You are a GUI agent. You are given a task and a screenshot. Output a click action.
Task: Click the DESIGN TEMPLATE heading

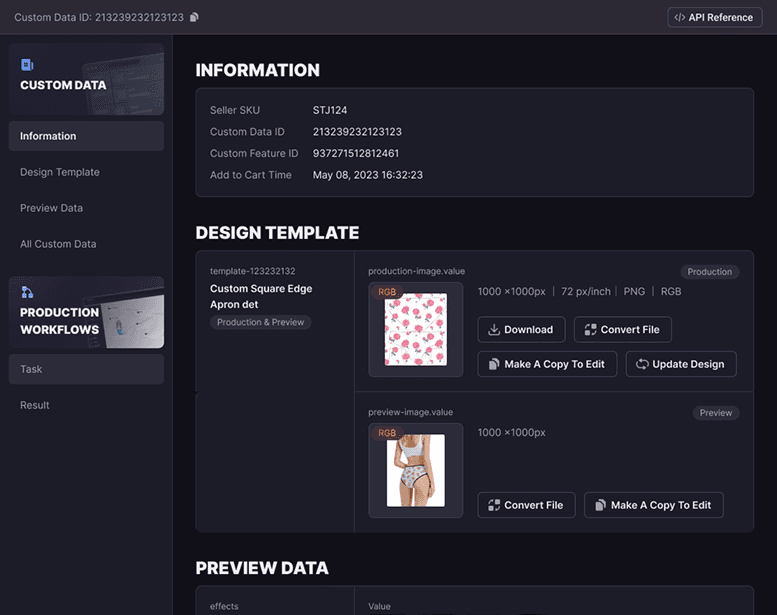[x=278, y=233]
